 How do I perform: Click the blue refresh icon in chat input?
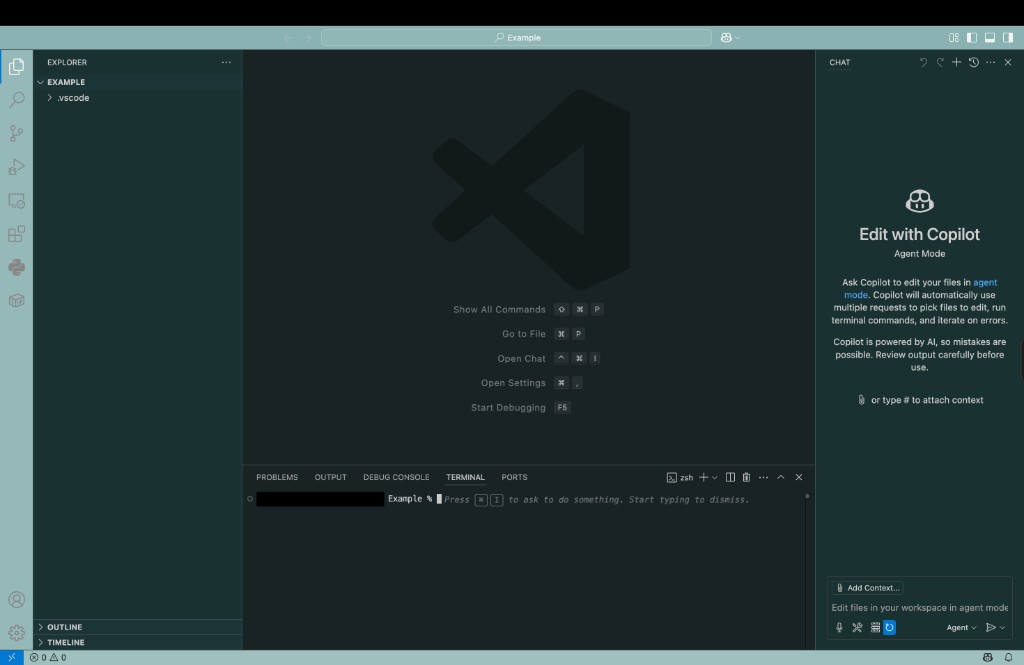pyautogui.click(x=889, y=627)
